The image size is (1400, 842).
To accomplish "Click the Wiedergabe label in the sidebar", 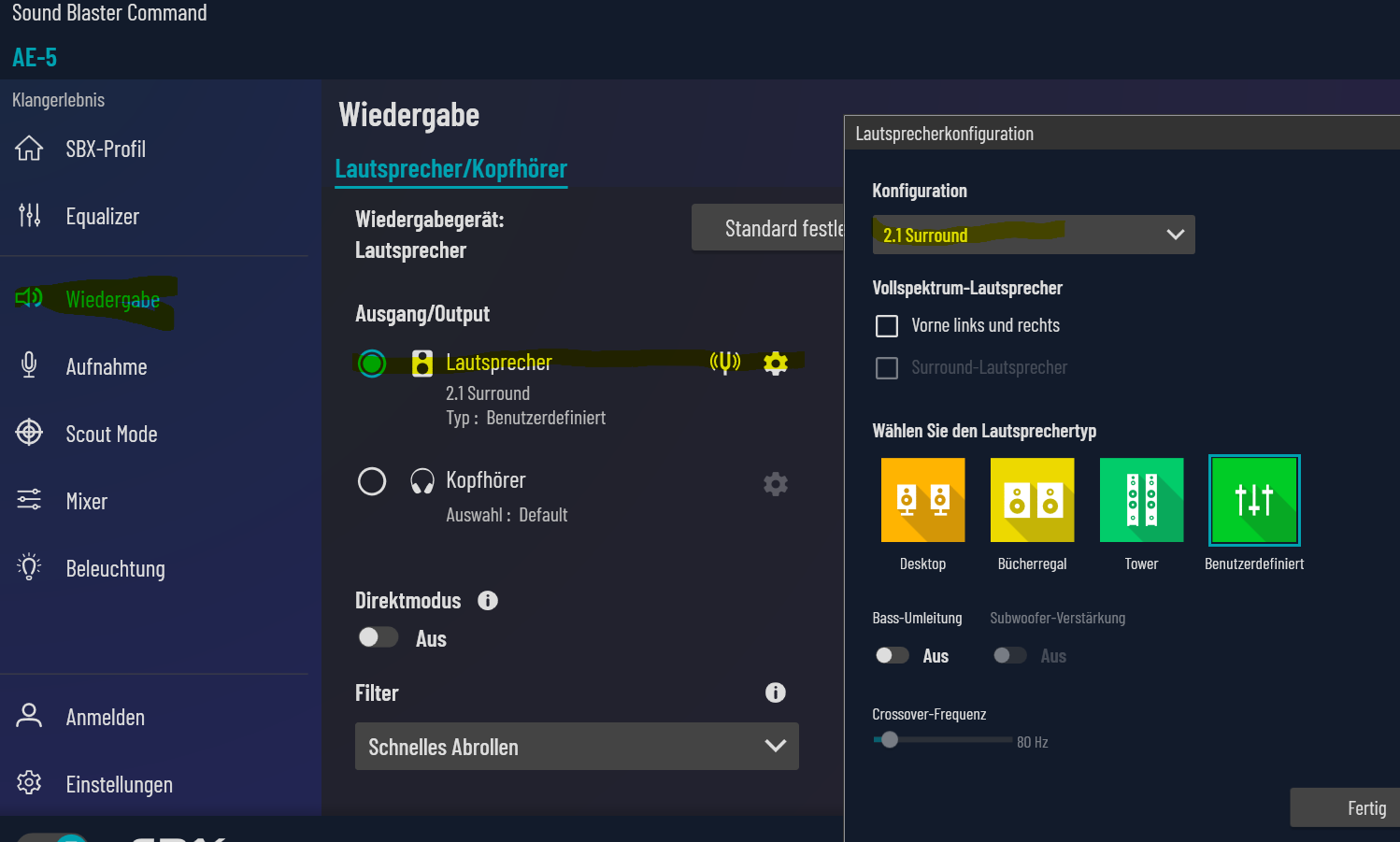I will 113,299.
